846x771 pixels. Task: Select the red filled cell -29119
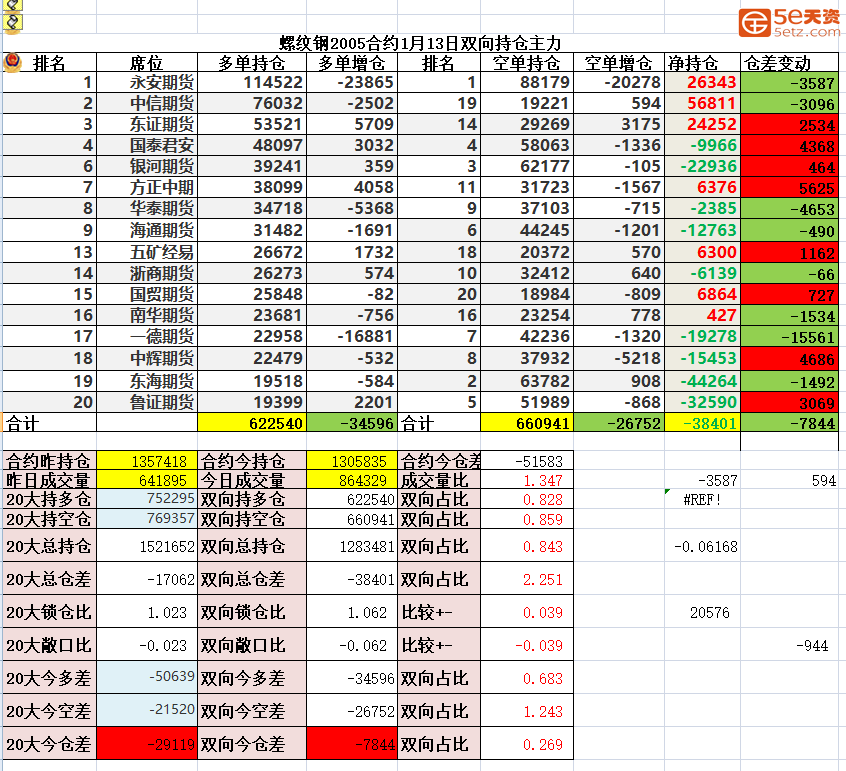point(147,743)
